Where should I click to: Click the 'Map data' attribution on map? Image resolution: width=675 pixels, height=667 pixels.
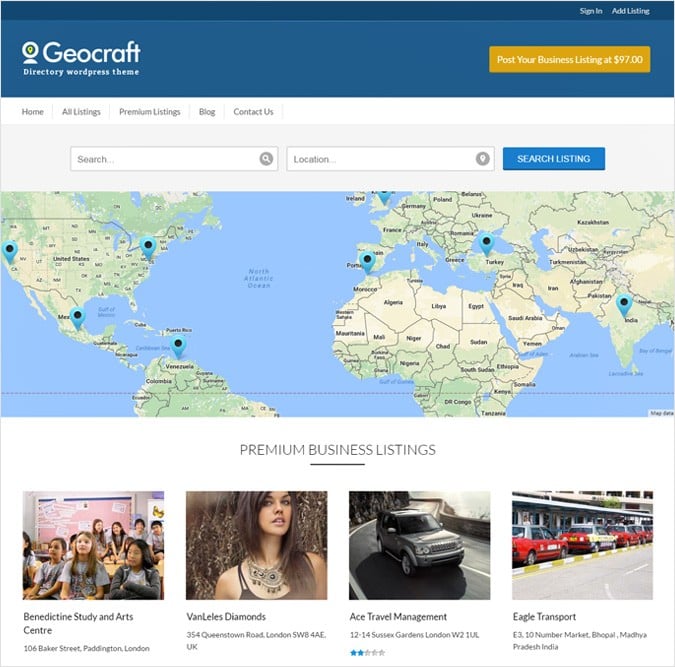[661, 413]
